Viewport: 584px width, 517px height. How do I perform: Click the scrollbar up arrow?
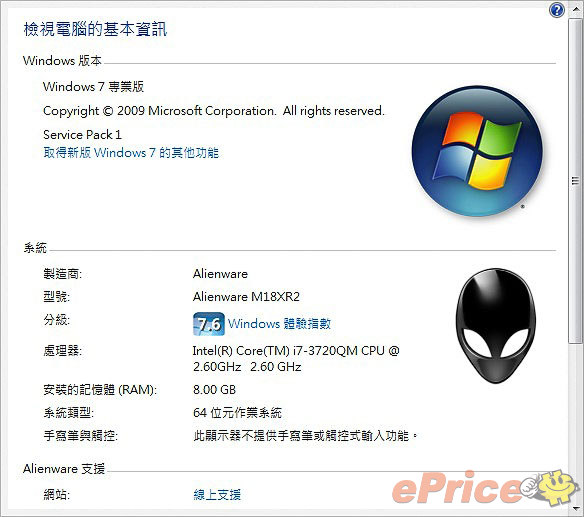(576, 8)
